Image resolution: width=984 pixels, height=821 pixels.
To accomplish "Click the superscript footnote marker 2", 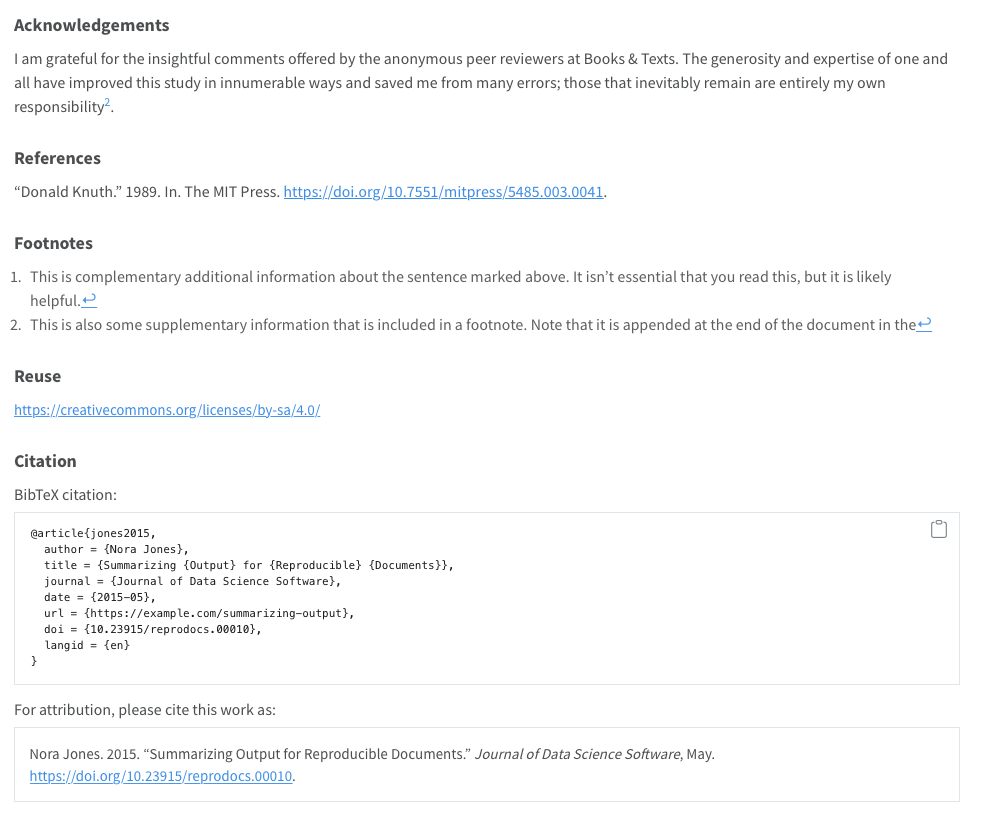I will (x=106, y=101).
